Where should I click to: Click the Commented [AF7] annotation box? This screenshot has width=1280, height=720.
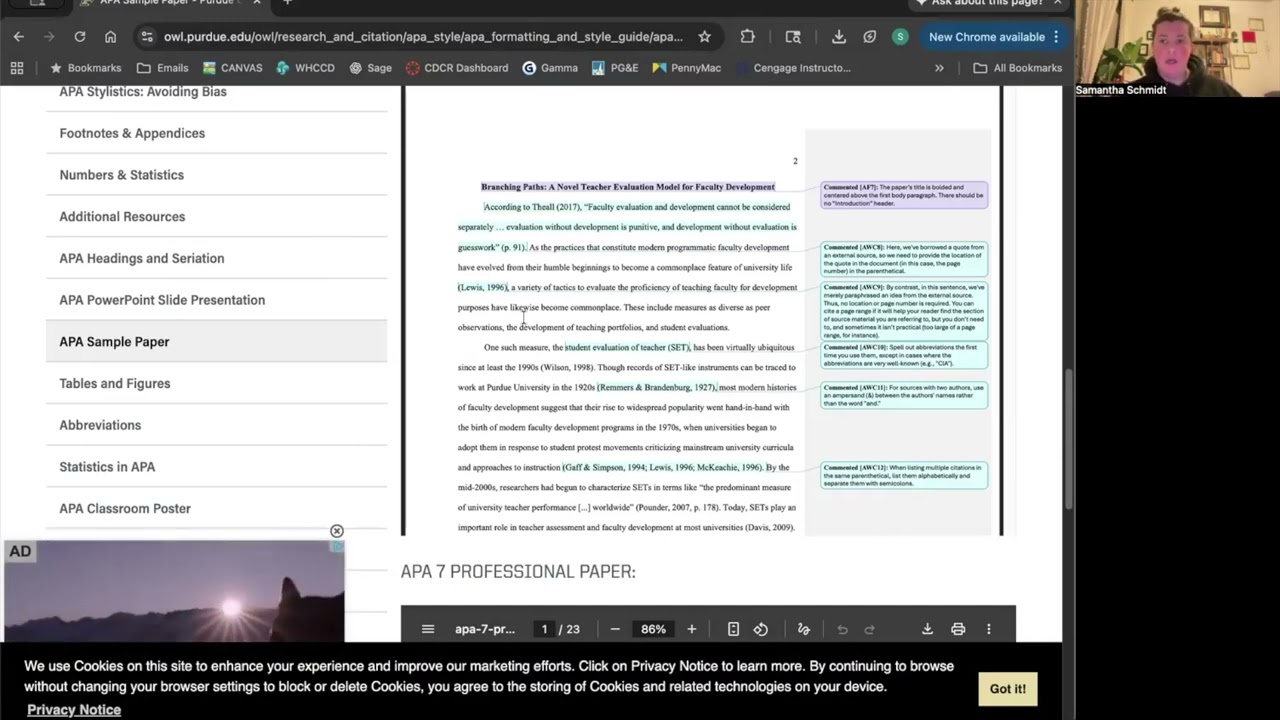click(x=904, y=195)
